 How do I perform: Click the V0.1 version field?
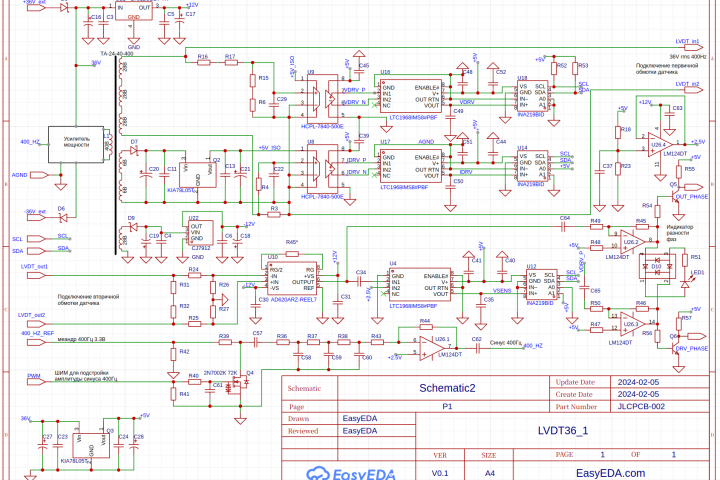(x=440, y=473)
